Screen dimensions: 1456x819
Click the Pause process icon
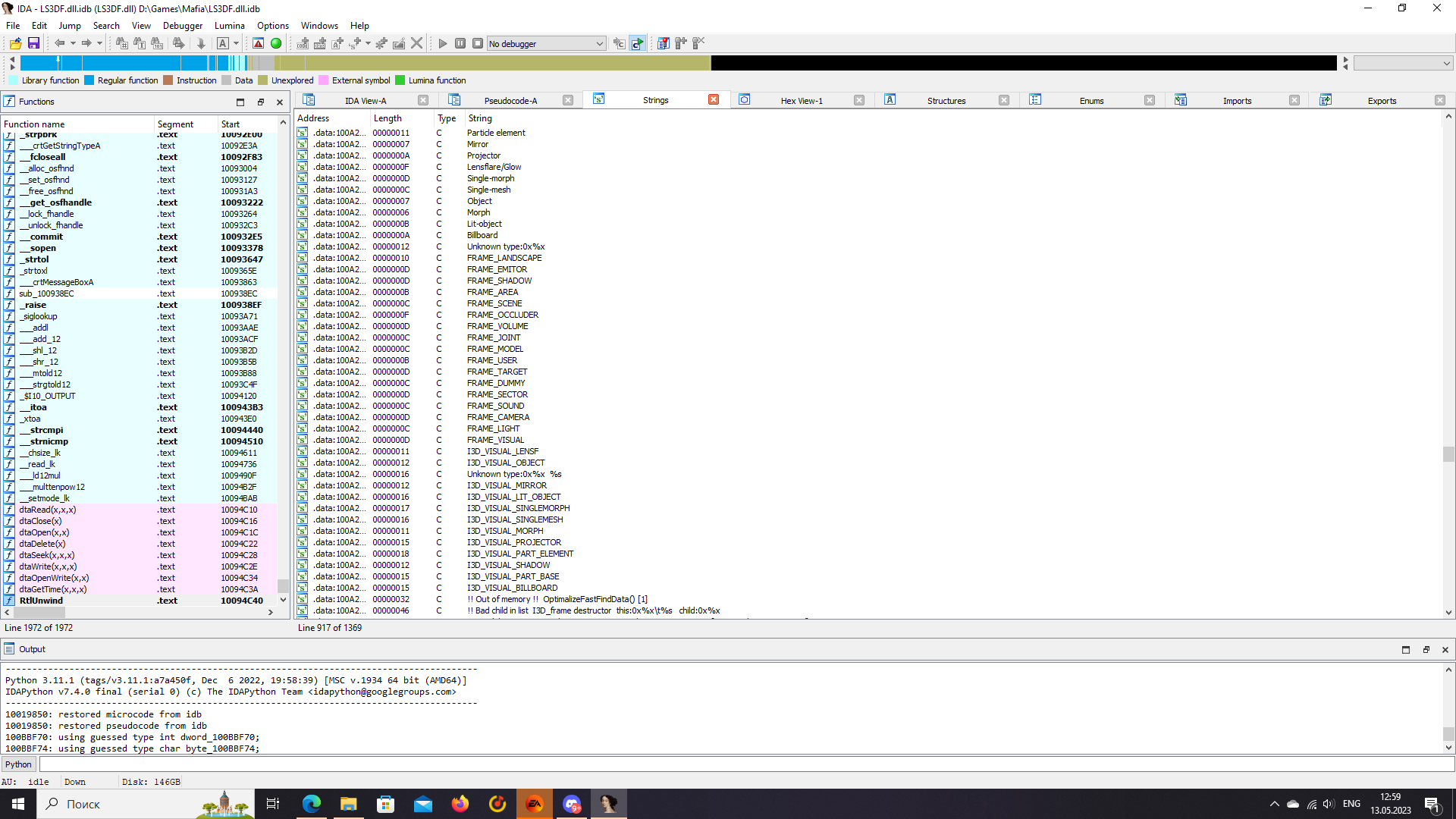pos(460,43)
